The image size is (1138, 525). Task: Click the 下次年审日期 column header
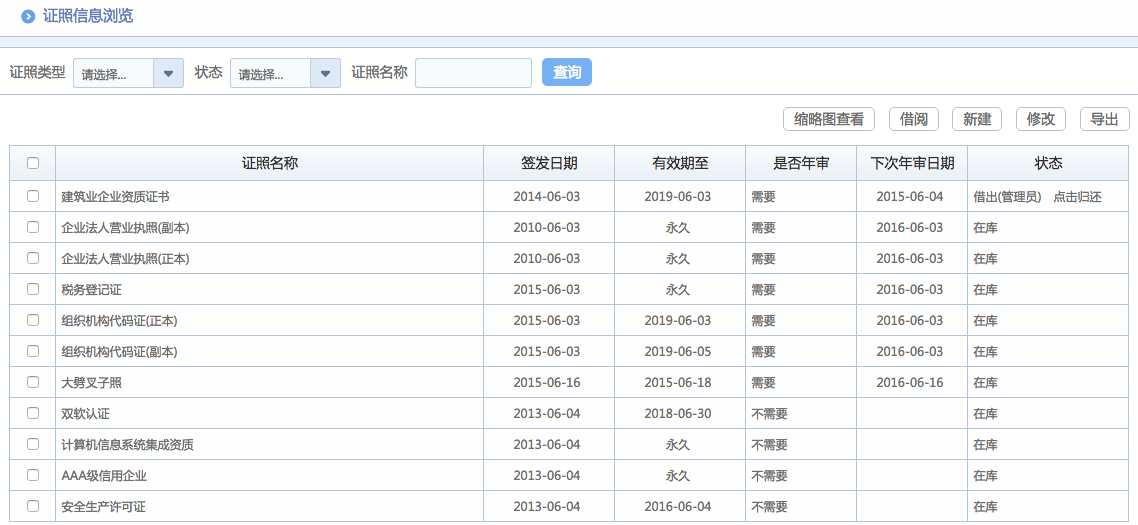(911, 163)
